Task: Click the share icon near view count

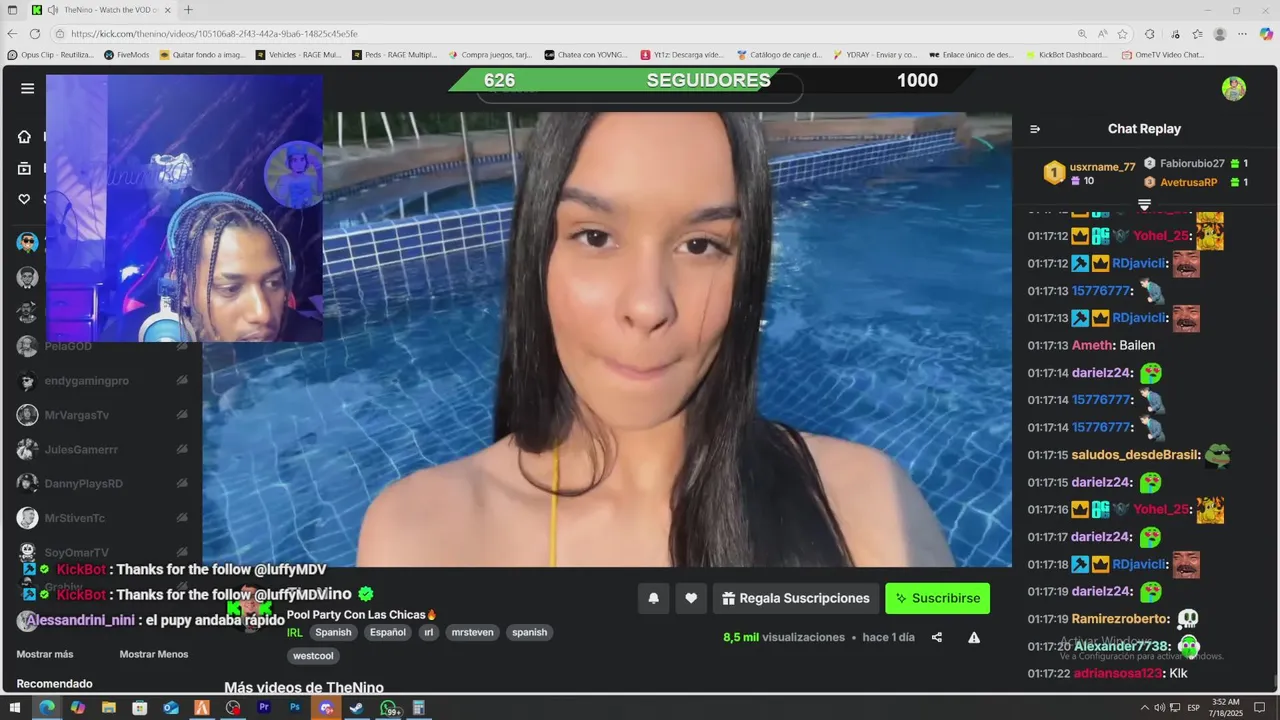Action: 937,637
